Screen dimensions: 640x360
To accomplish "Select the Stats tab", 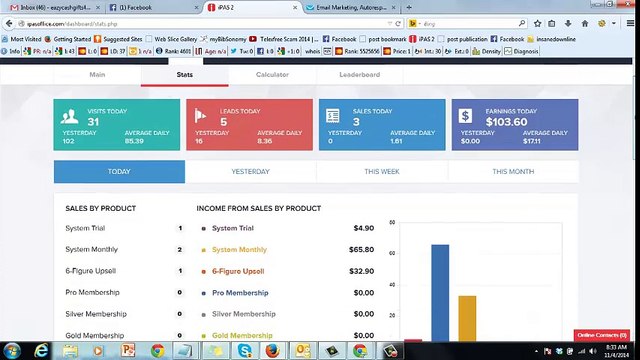I will [184, 75].
